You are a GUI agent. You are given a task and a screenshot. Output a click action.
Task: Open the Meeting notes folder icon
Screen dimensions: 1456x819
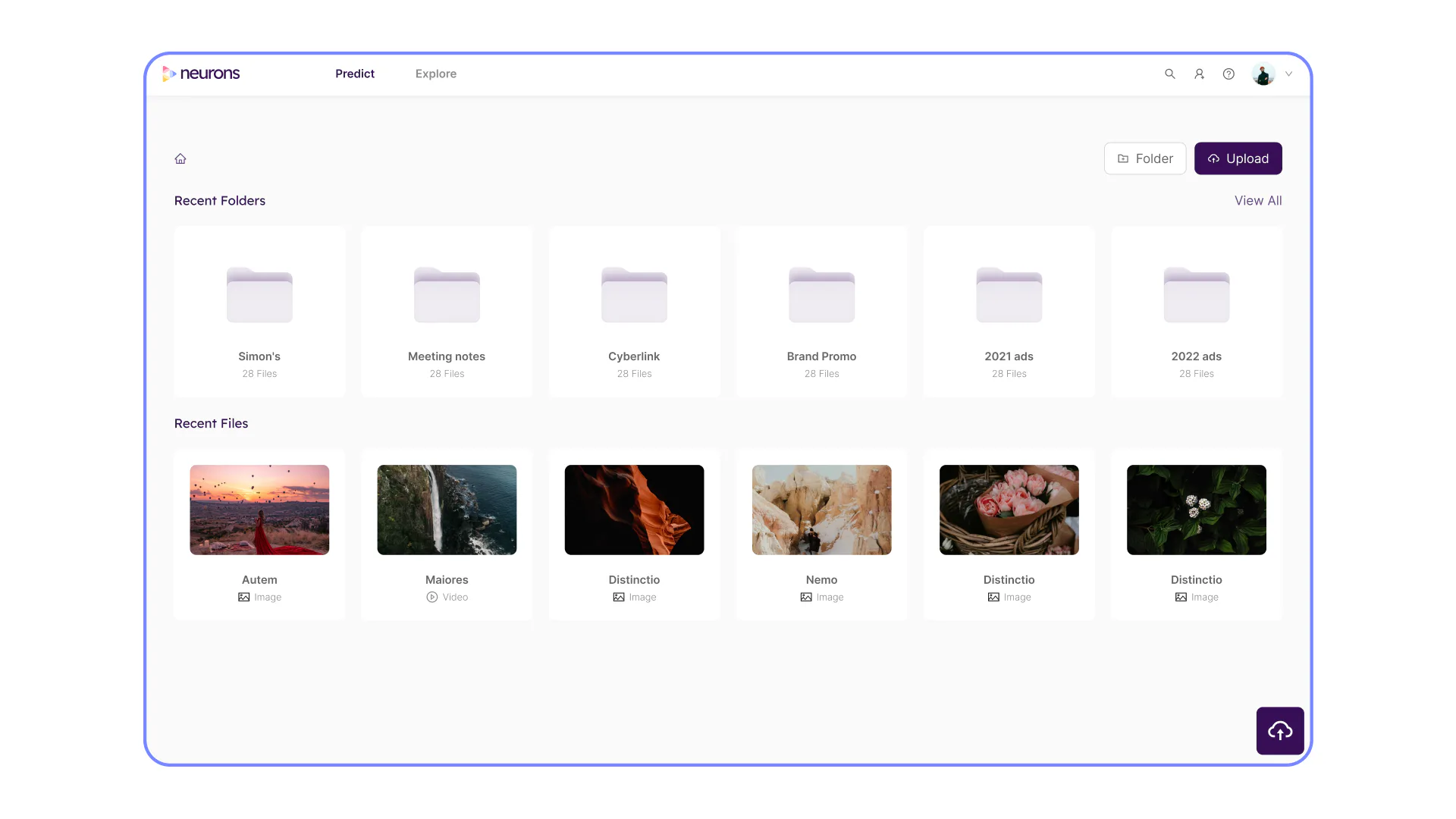pos(447,295)
